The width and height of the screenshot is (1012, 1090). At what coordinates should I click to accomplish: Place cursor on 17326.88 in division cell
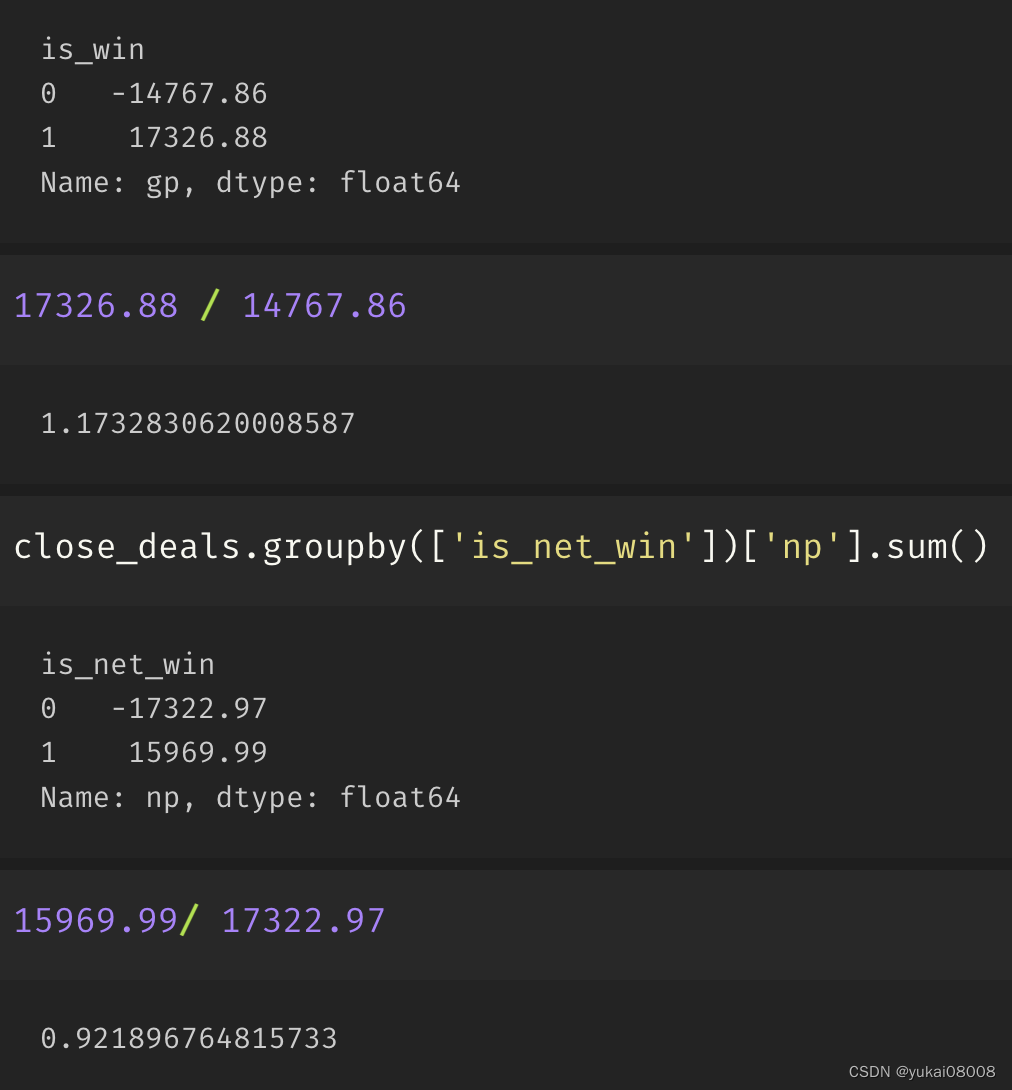point(96,306)
